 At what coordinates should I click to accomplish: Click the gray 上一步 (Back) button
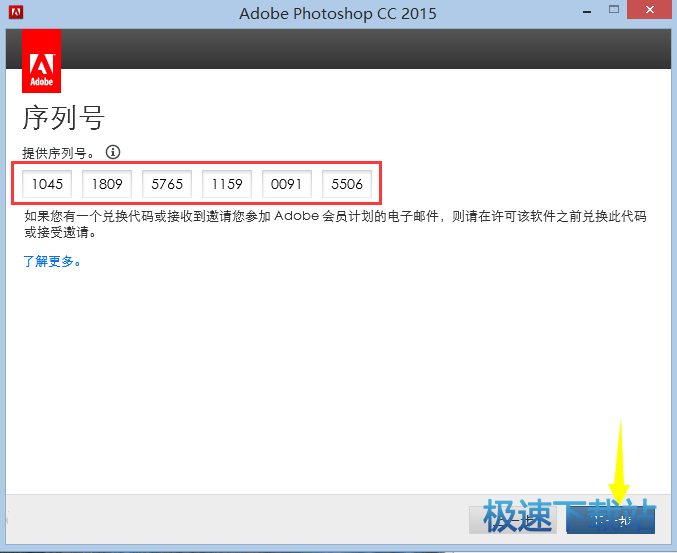(x=512, y=520)
